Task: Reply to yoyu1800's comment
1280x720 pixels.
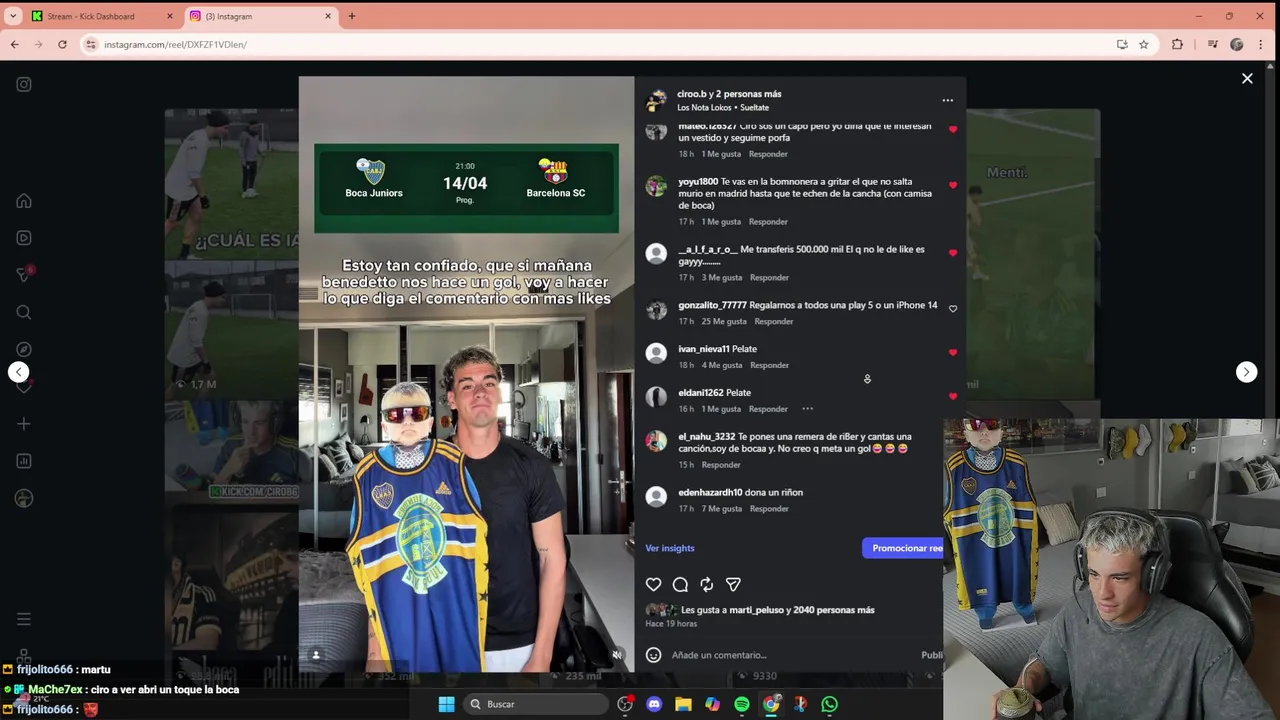Action: [768, 222]
